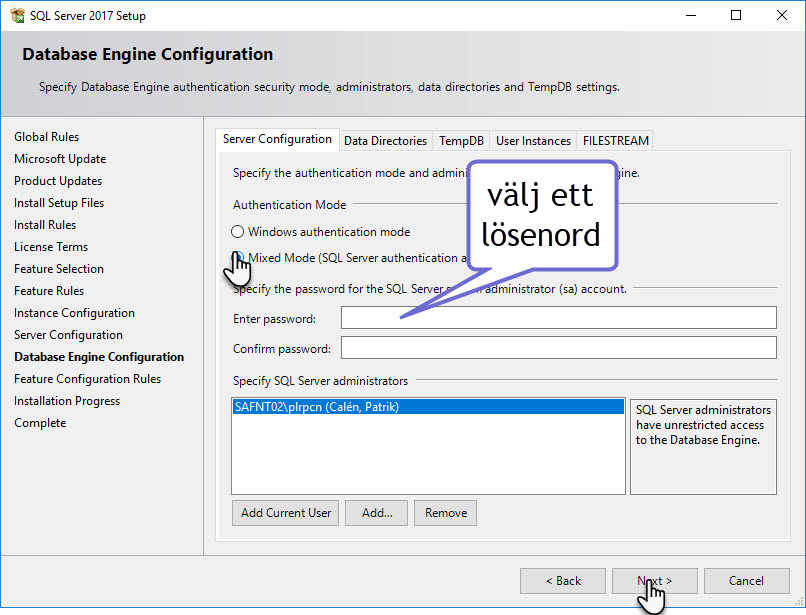
Task: Click the administrators help text box
Action: (x=703, y=447)
